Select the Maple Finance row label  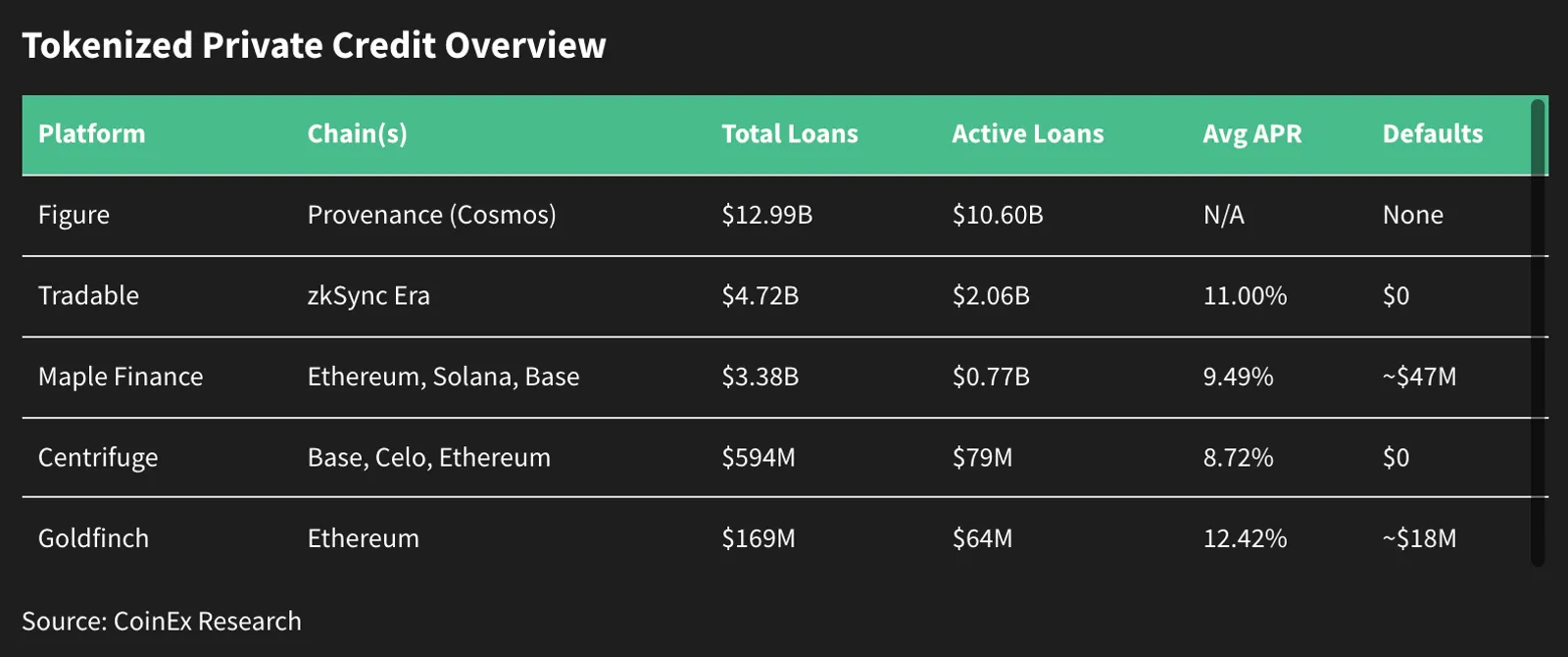tap(121, 378)
